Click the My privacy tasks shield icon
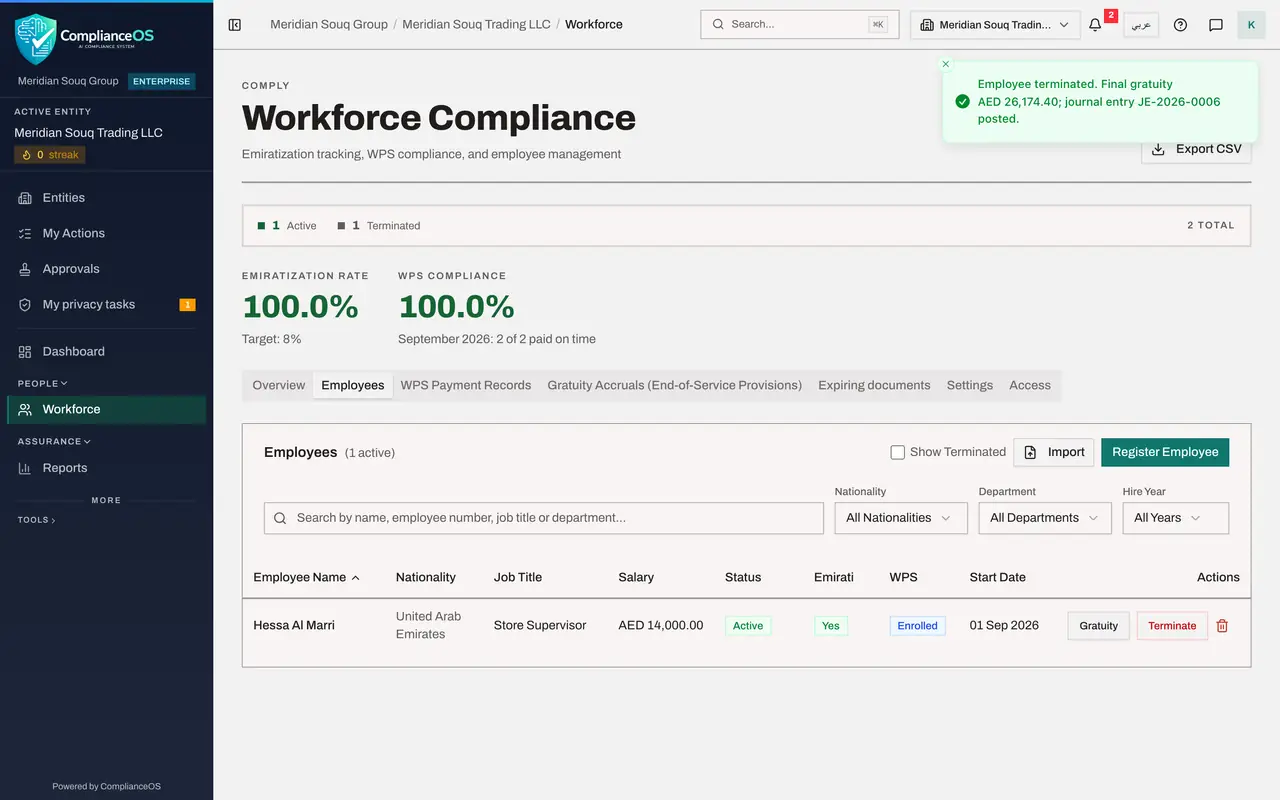 coord(25,305)
